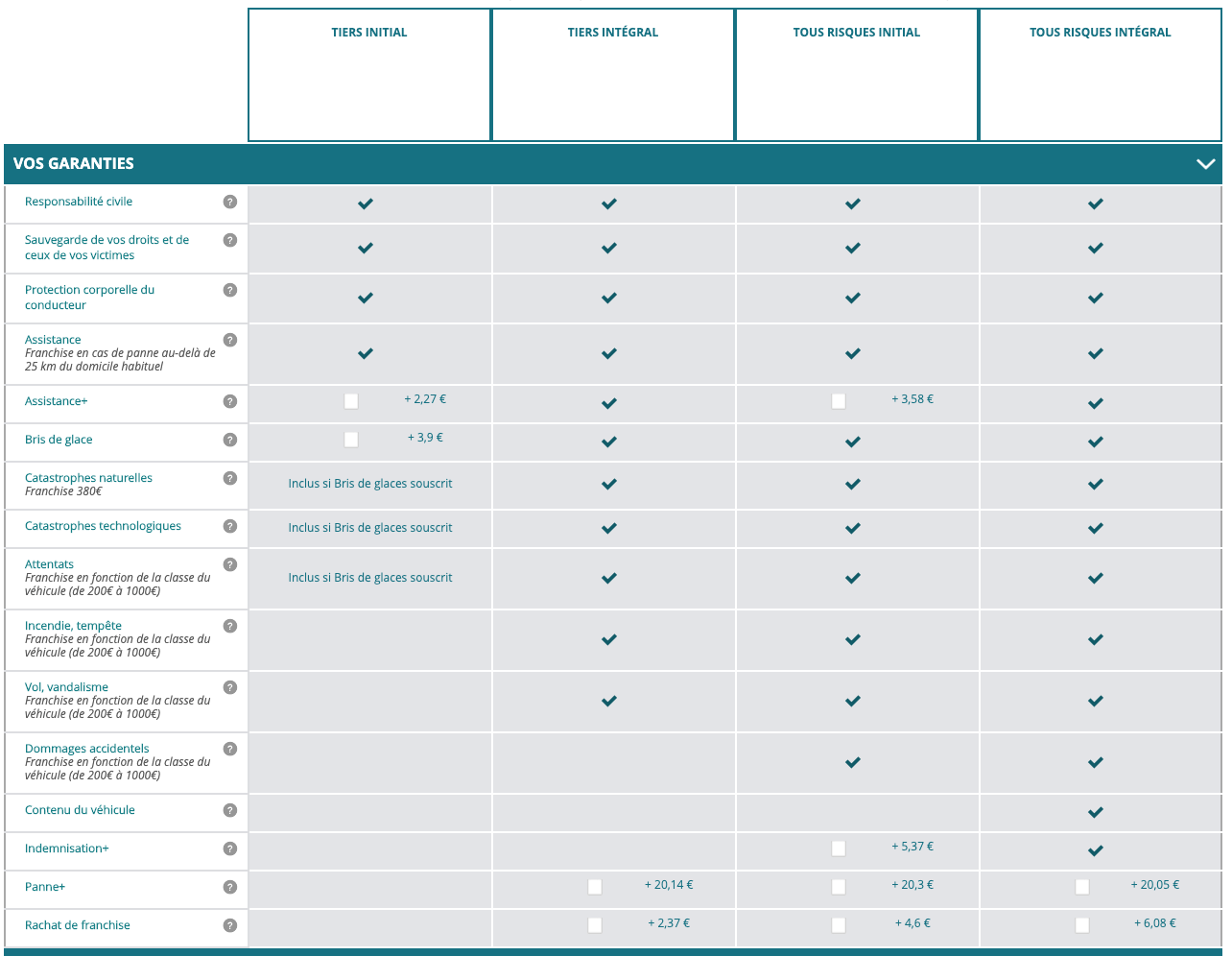Image resolution: width=1232 pixels, height=956 pixels.
Task: Choose the Tous Risques Initial plan card
Action: pyautogui.click(x=857, y=75)
